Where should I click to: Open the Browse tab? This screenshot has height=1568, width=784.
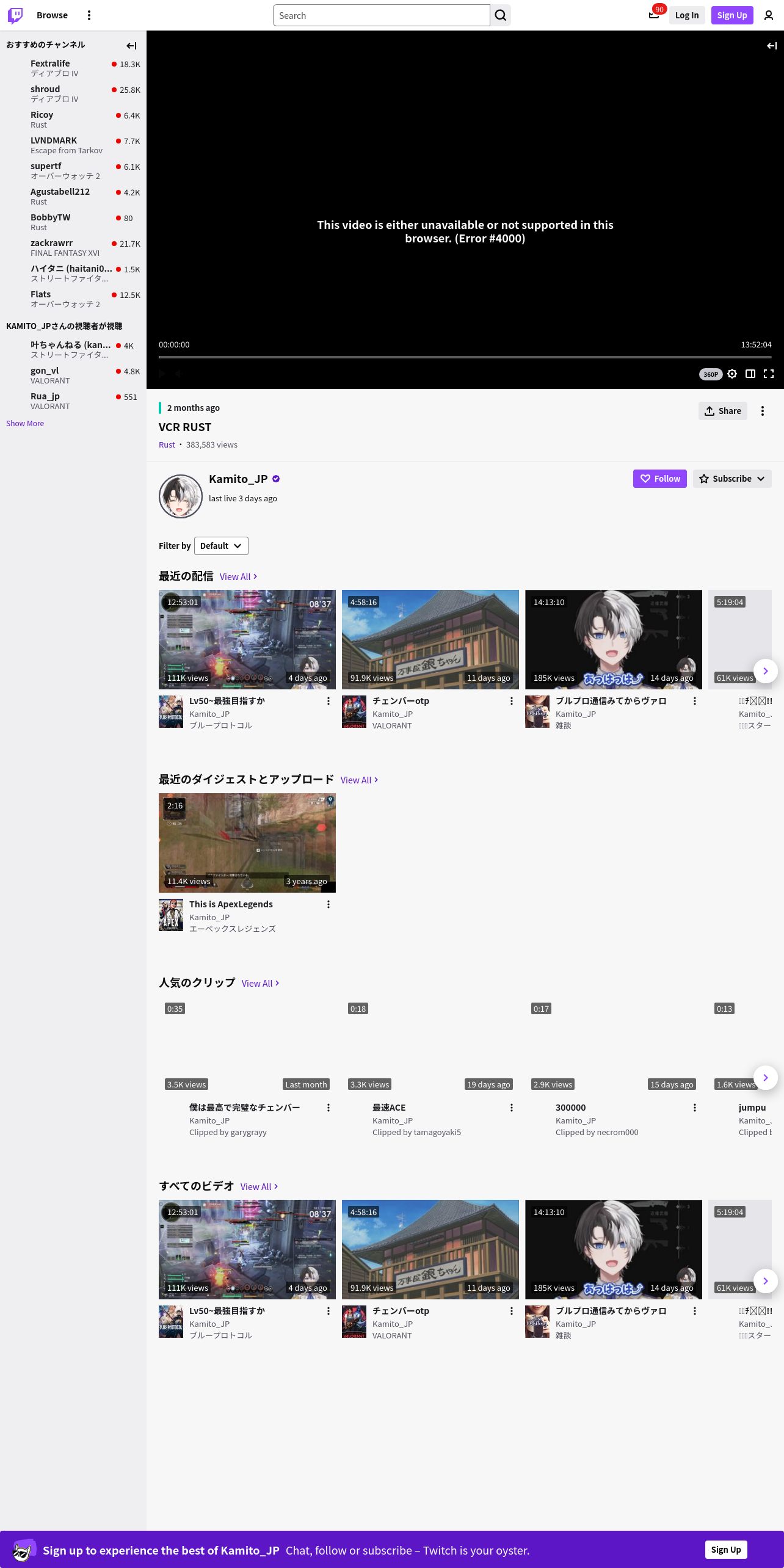(x=52, y=15)
